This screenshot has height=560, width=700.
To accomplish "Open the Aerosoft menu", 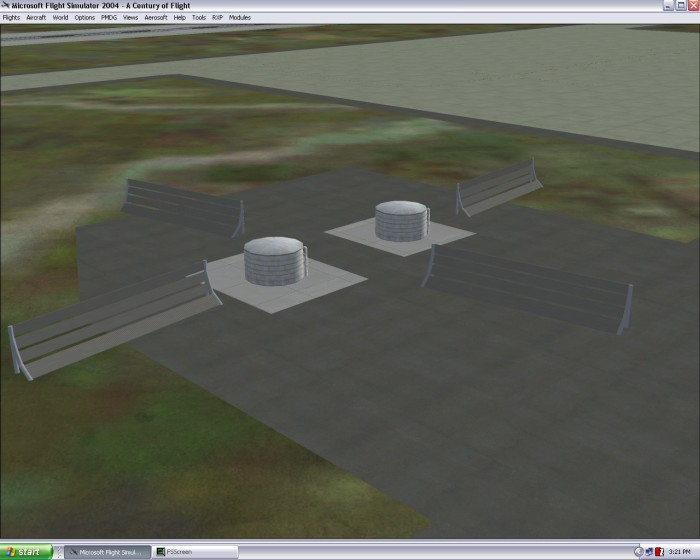I will point(156,18).
